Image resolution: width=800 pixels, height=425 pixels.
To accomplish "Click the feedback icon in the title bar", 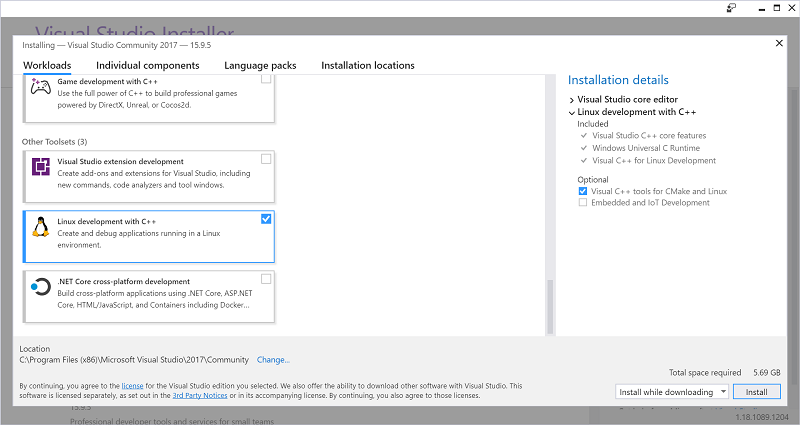I will 732,8.
